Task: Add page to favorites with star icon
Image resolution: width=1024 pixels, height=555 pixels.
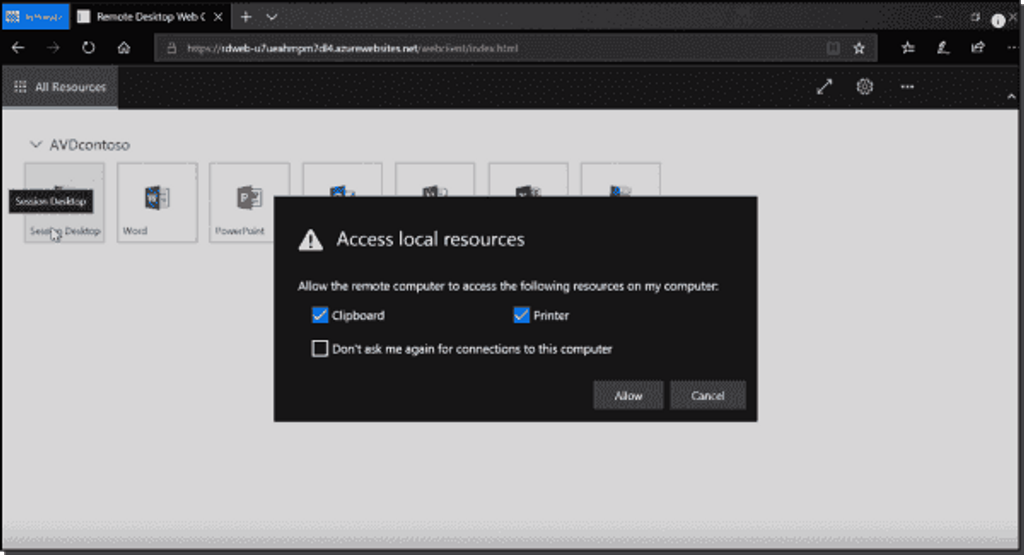Action: coord(859,48)
